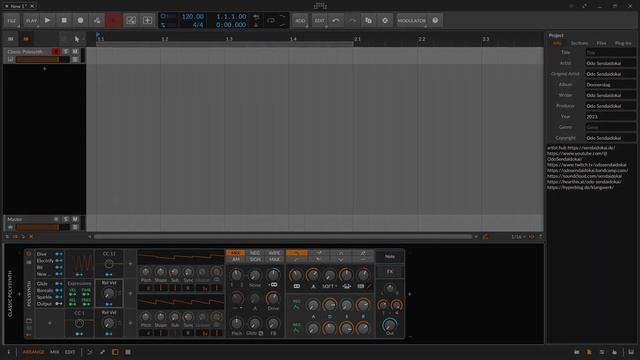The height and width of the screenshot is (360, 640).
Task: Switch to MIX layout
Action: (54, 352)
